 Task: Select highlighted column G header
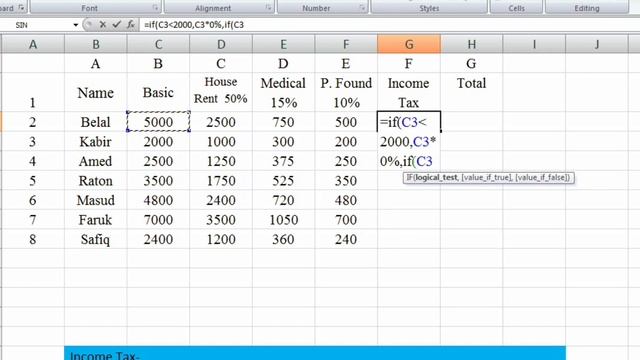pyautogui.click(x=409, y=44)
